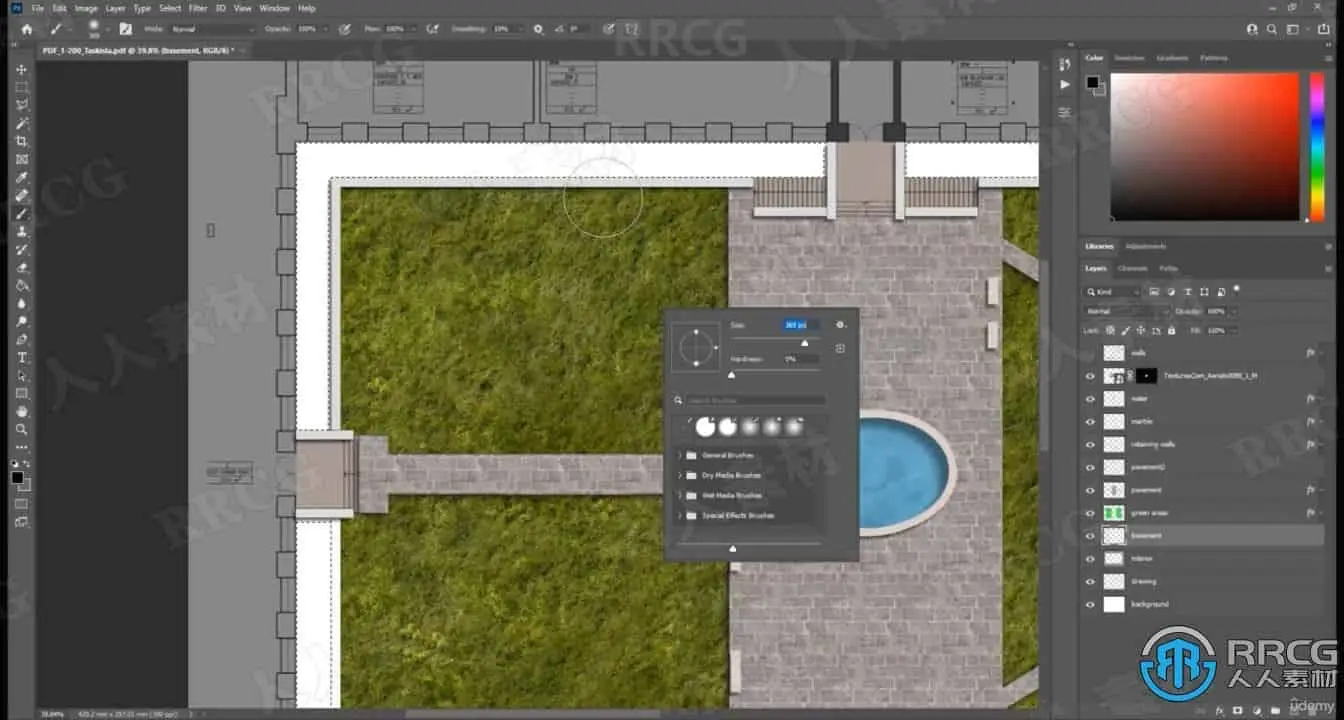Open the layer blend mode dropdown
This screenshot has width=1344, height=720.
pyautogui.click(x=1125, y=311)
